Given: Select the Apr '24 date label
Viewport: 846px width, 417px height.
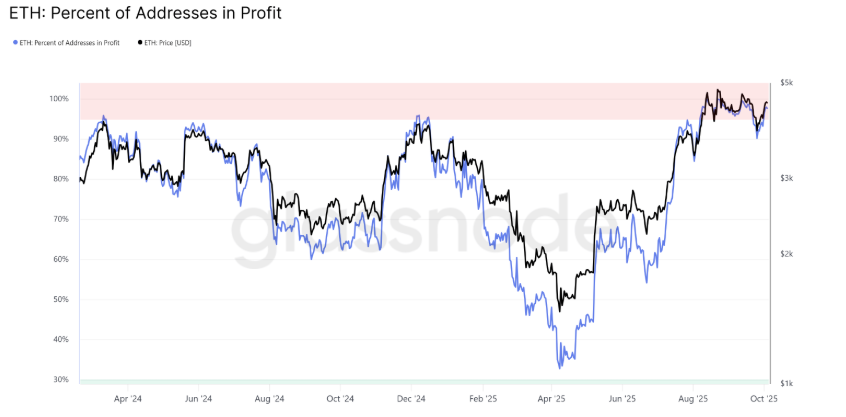Looking at the screenshot, I should pyautogui.click(x=127, y=398).
